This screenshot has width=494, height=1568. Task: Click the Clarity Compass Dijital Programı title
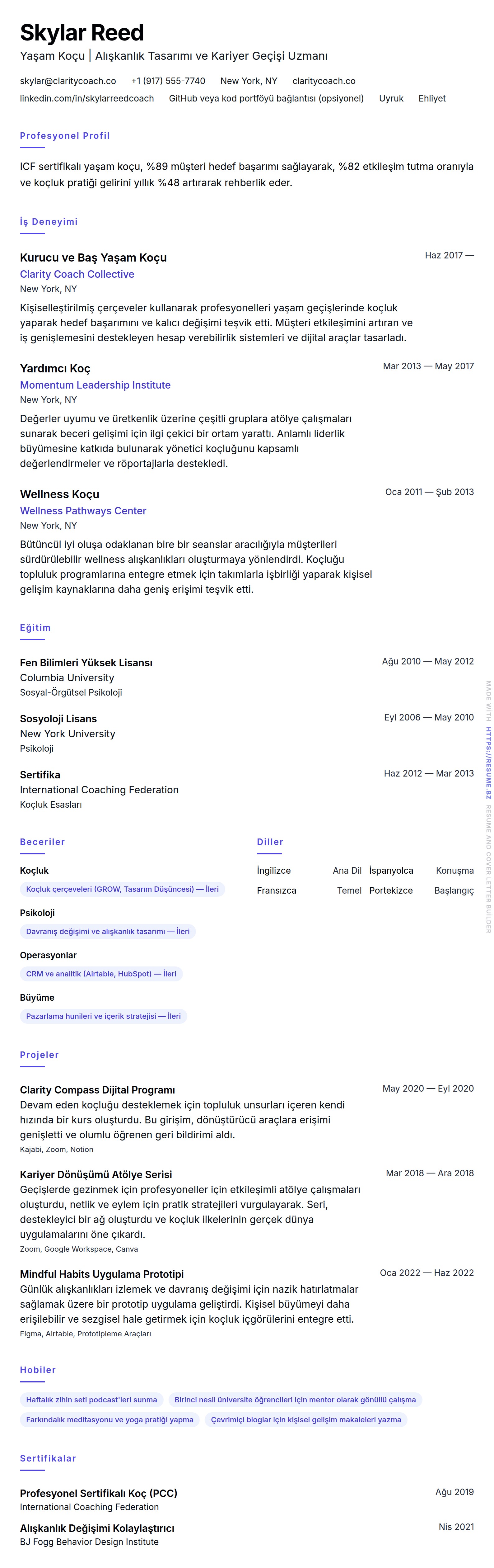(x=97, y=1090)
